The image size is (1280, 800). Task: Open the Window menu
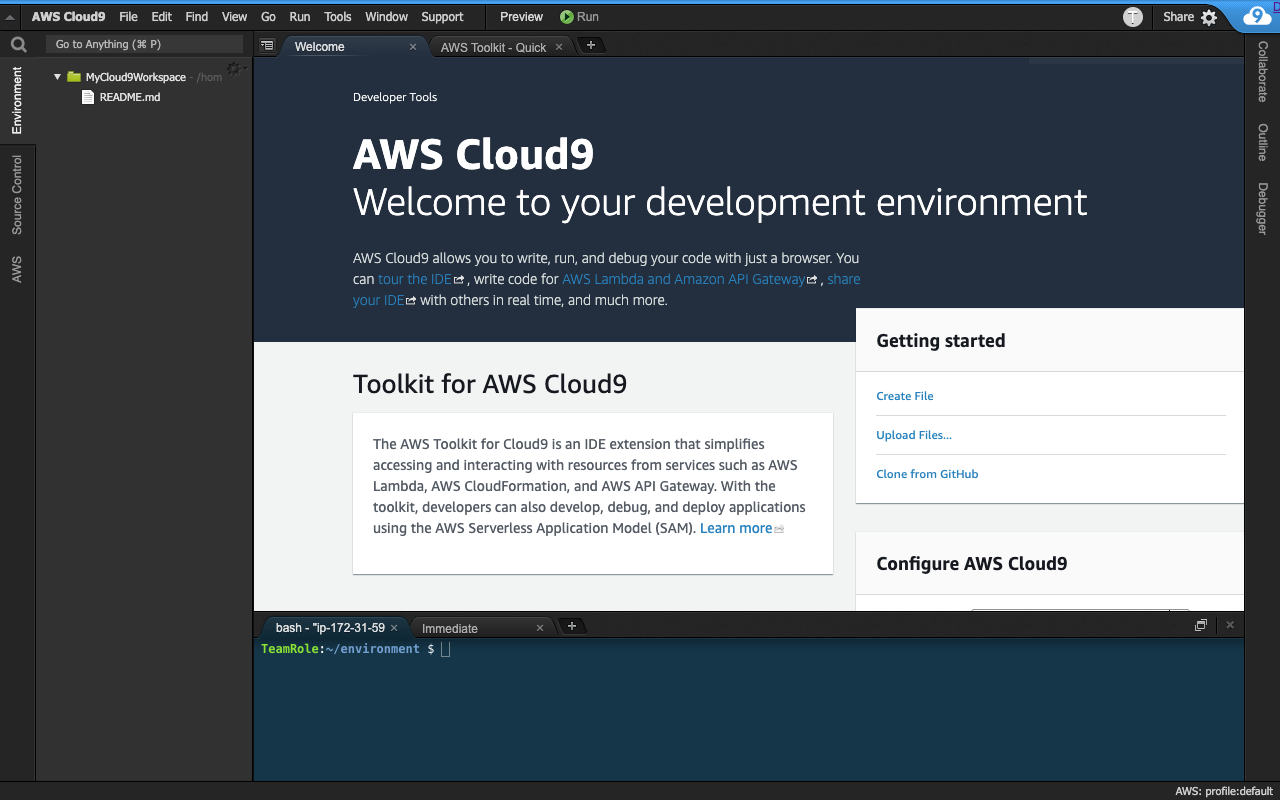tap(386, 17)
